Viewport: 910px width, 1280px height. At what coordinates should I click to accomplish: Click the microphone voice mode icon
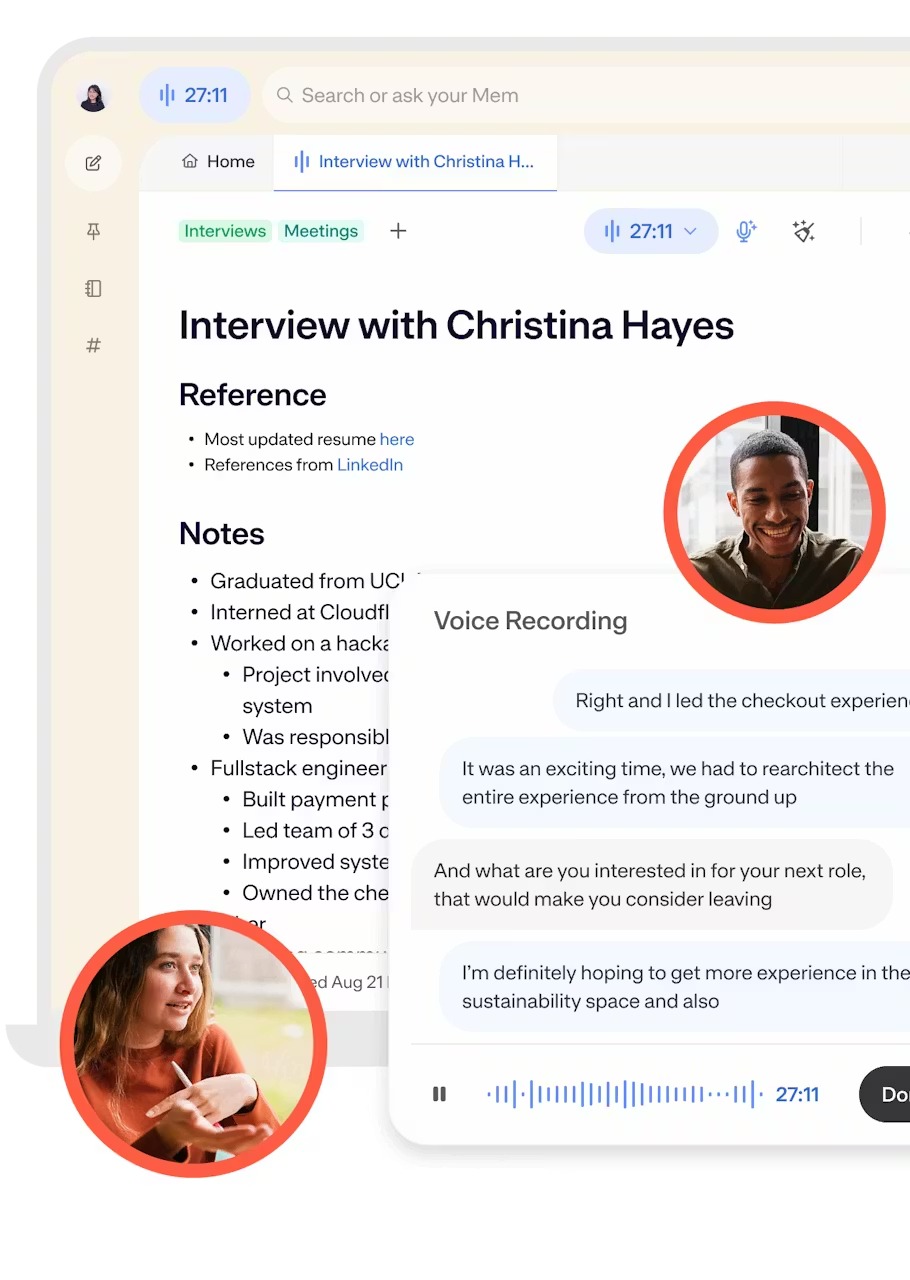click(x=746, y=232)
